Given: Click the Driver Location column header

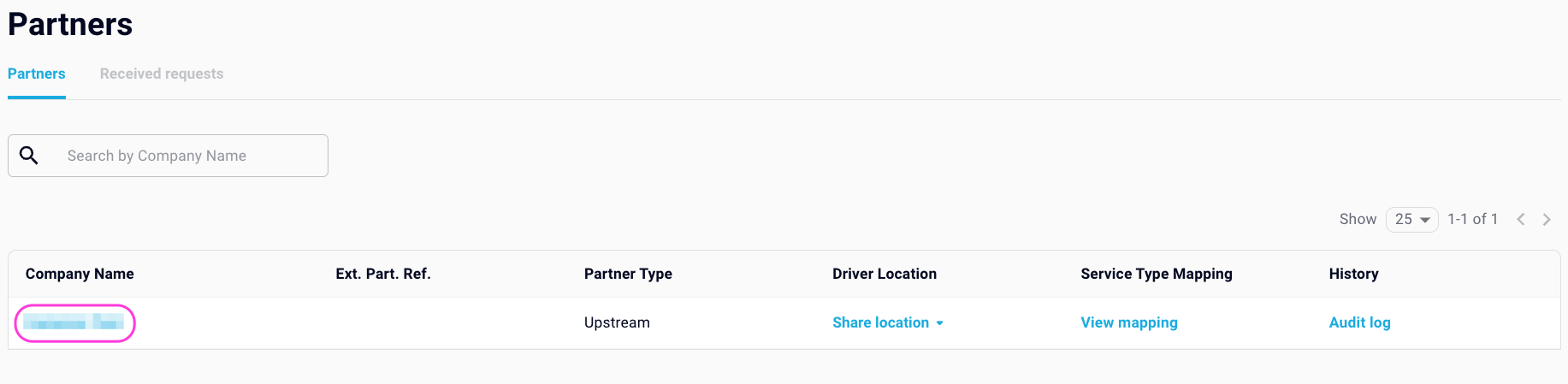Looking at the screenshot, I should coord(885,274).
